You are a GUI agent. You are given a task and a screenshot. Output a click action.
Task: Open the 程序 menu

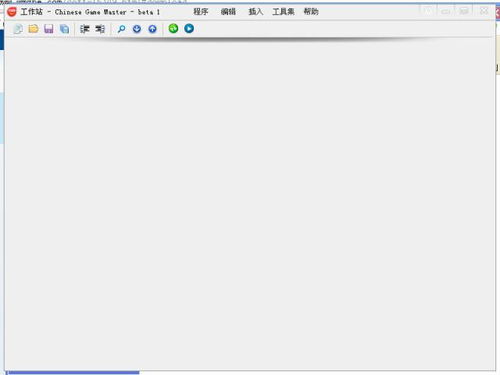pos(201,12)
